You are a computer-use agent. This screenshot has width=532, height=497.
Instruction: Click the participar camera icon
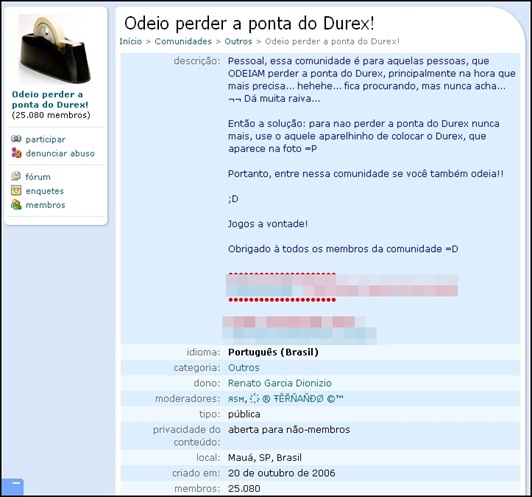tap(16, 139)
